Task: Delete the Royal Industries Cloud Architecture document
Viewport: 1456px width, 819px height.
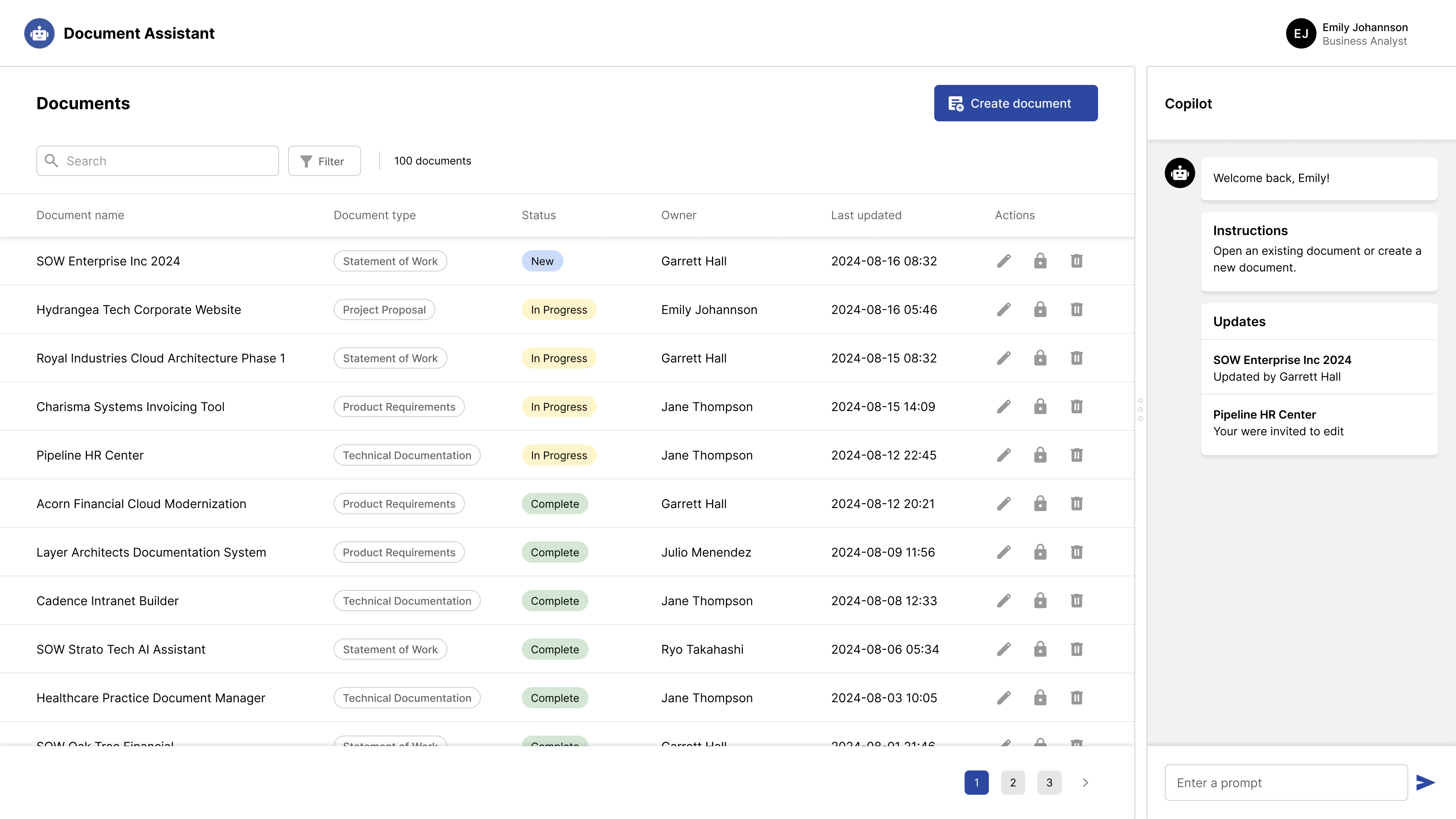Action: (1076, 358)
